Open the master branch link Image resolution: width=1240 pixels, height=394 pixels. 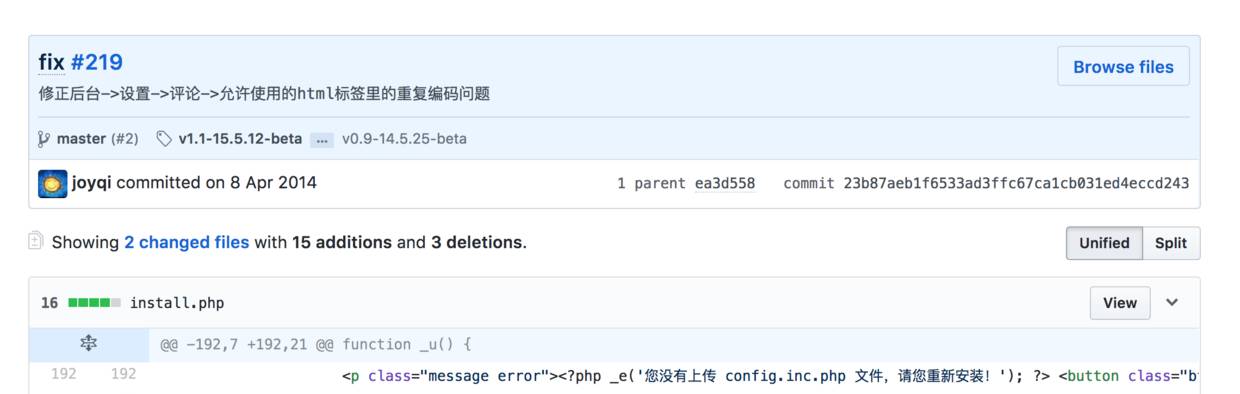click(x=81, y=139)
